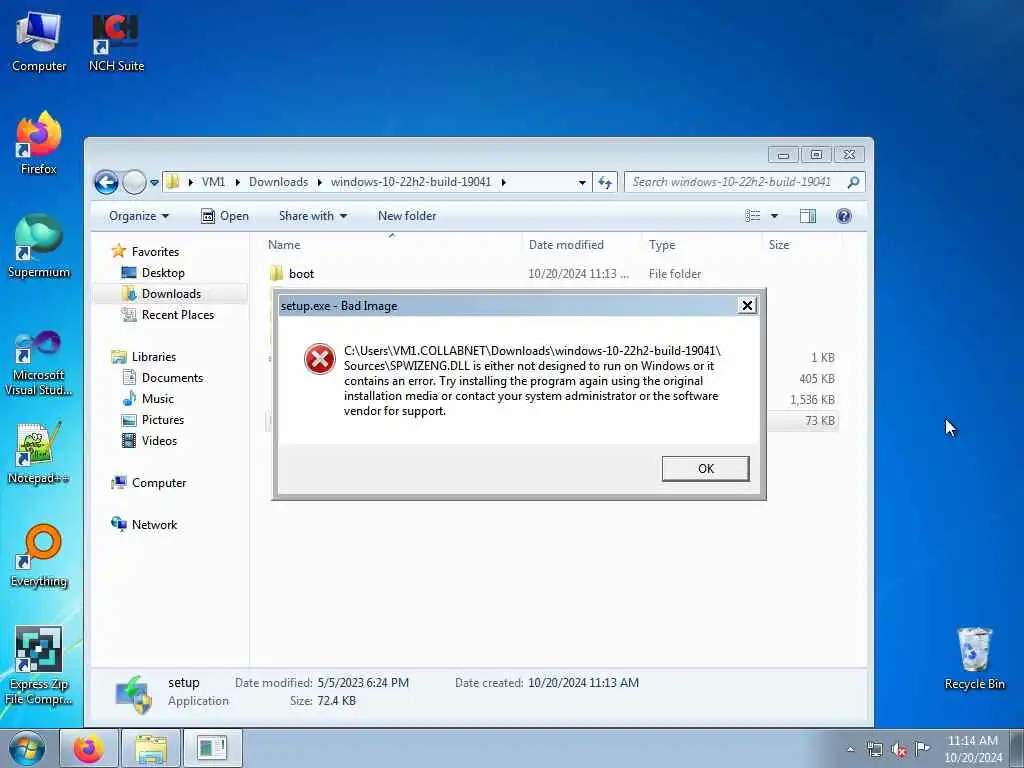Select the Documents library
Viewport: 1024px width, 768px height.
click(x=172, y=377)
